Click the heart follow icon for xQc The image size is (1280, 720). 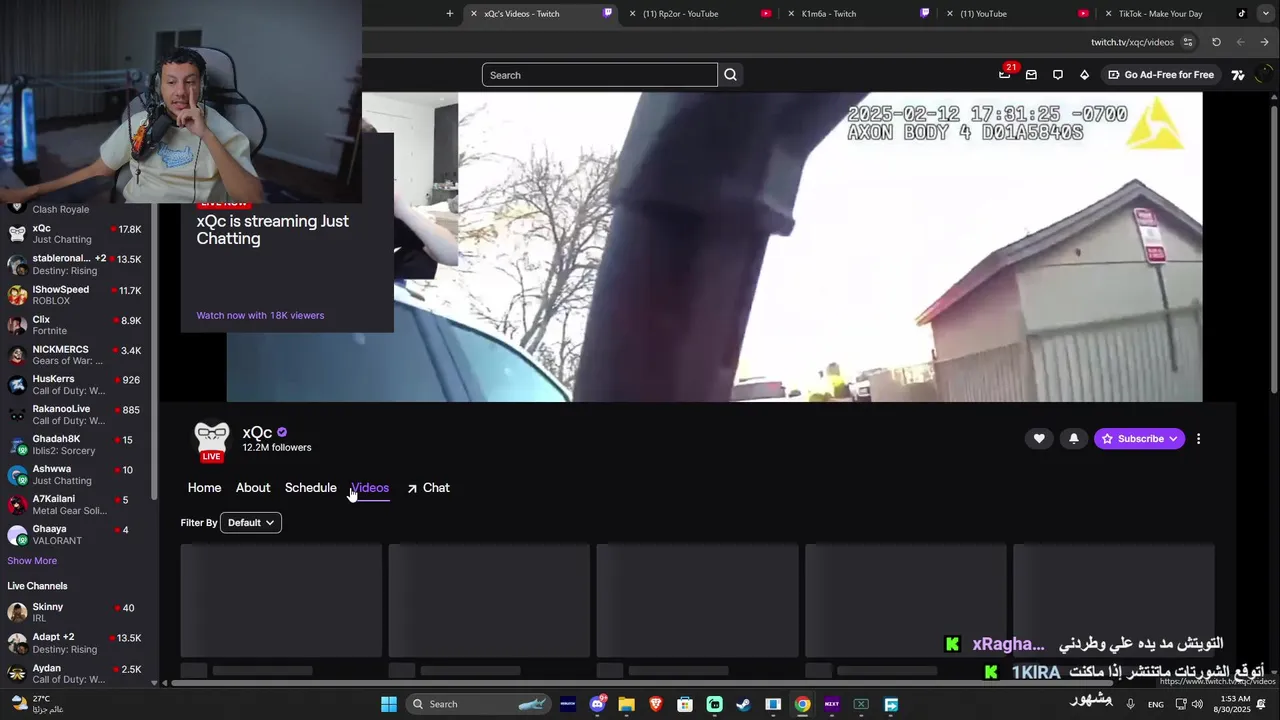pos(1039,438)
